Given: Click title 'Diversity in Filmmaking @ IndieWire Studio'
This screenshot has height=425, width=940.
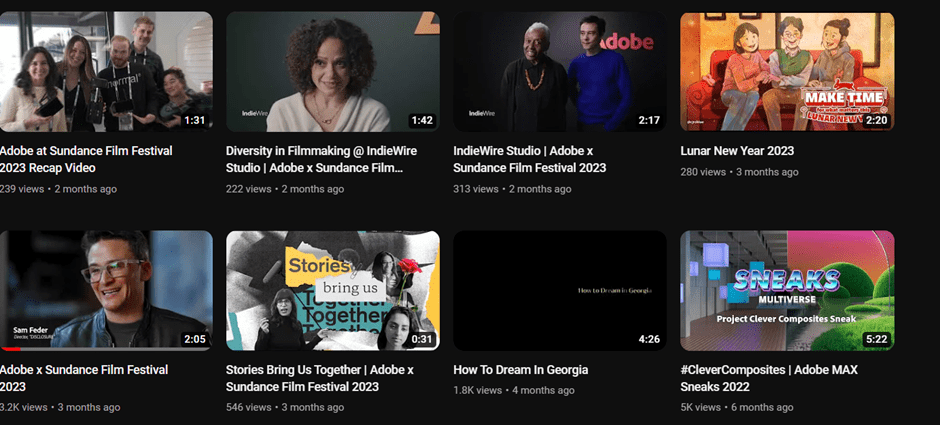Looking at the screenshot, I should click(321, 159).
